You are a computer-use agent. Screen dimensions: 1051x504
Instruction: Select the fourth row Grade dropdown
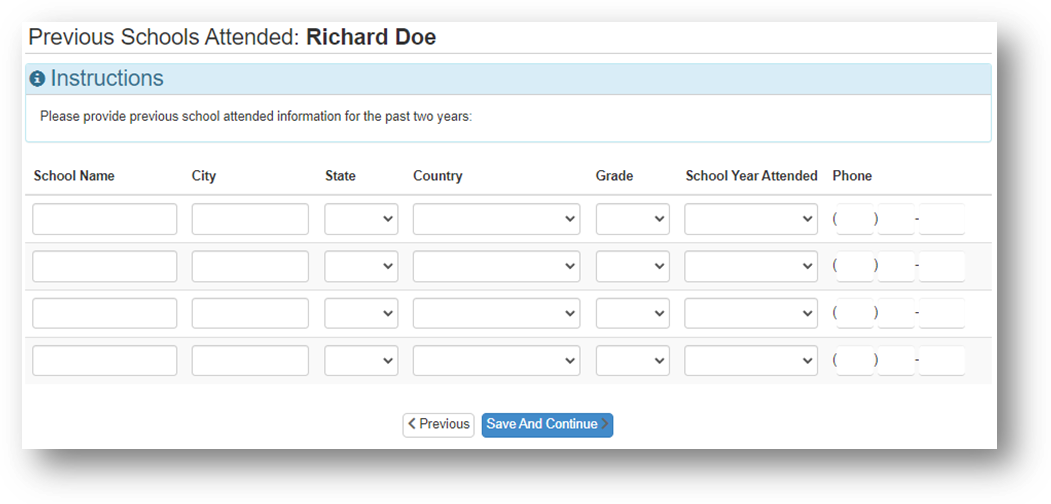[x=633, y=361]
